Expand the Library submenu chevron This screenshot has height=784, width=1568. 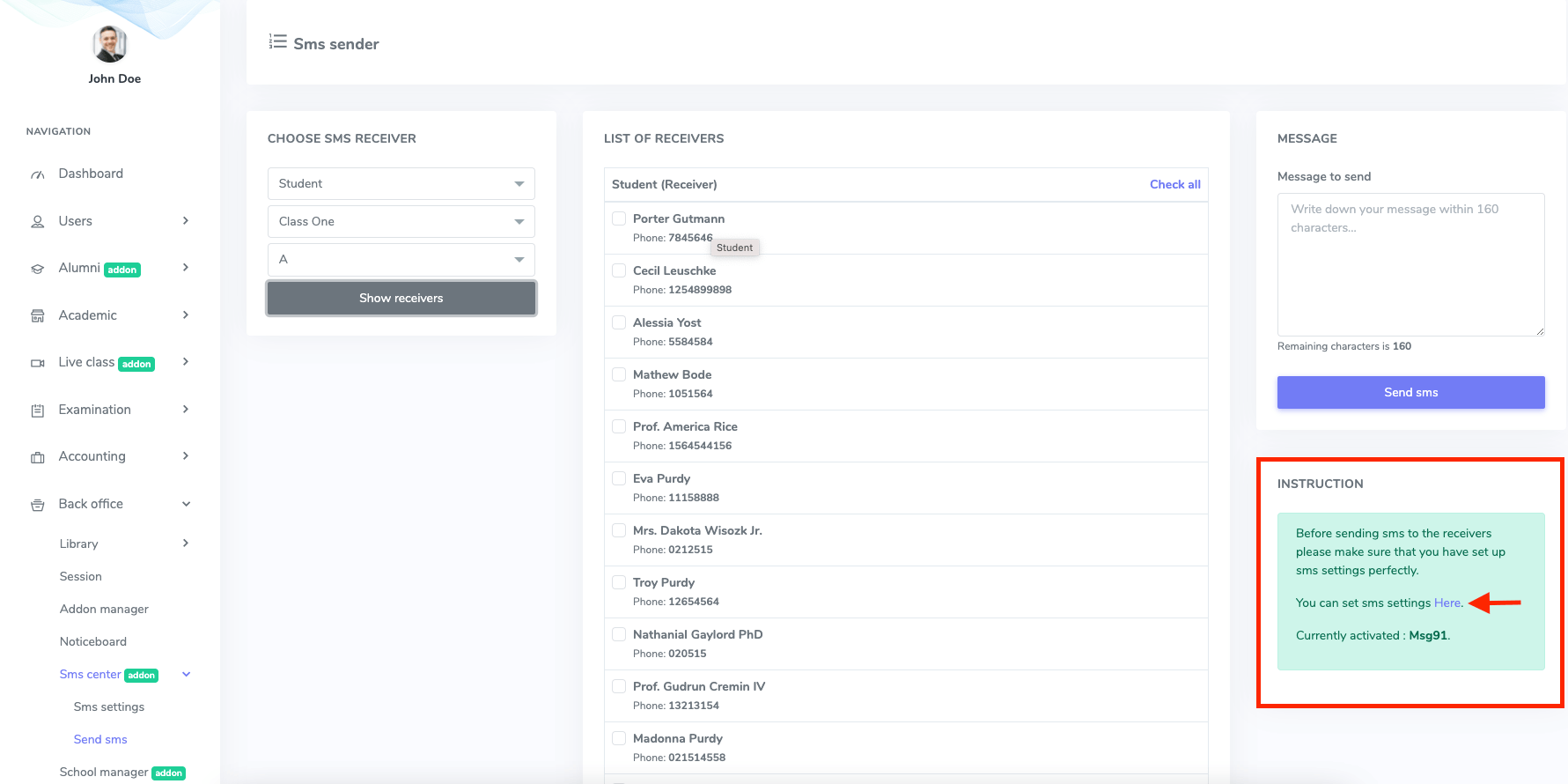[186, 544]
